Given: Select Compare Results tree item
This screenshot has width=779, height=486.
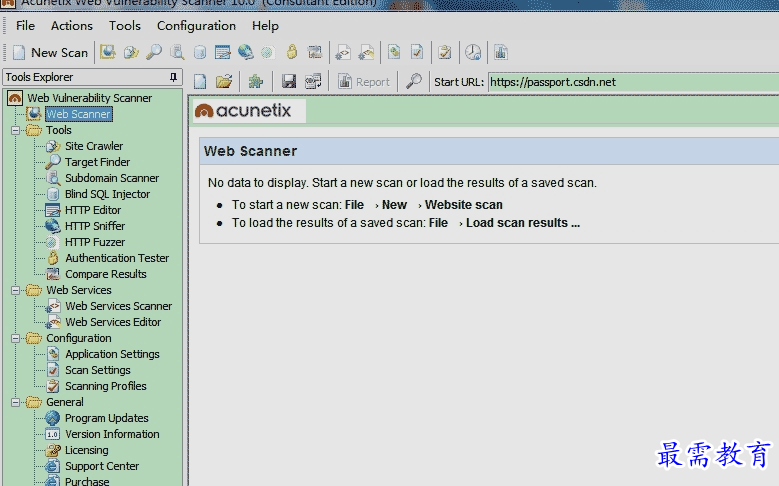Looking at the screenshot, I should 106,274.
